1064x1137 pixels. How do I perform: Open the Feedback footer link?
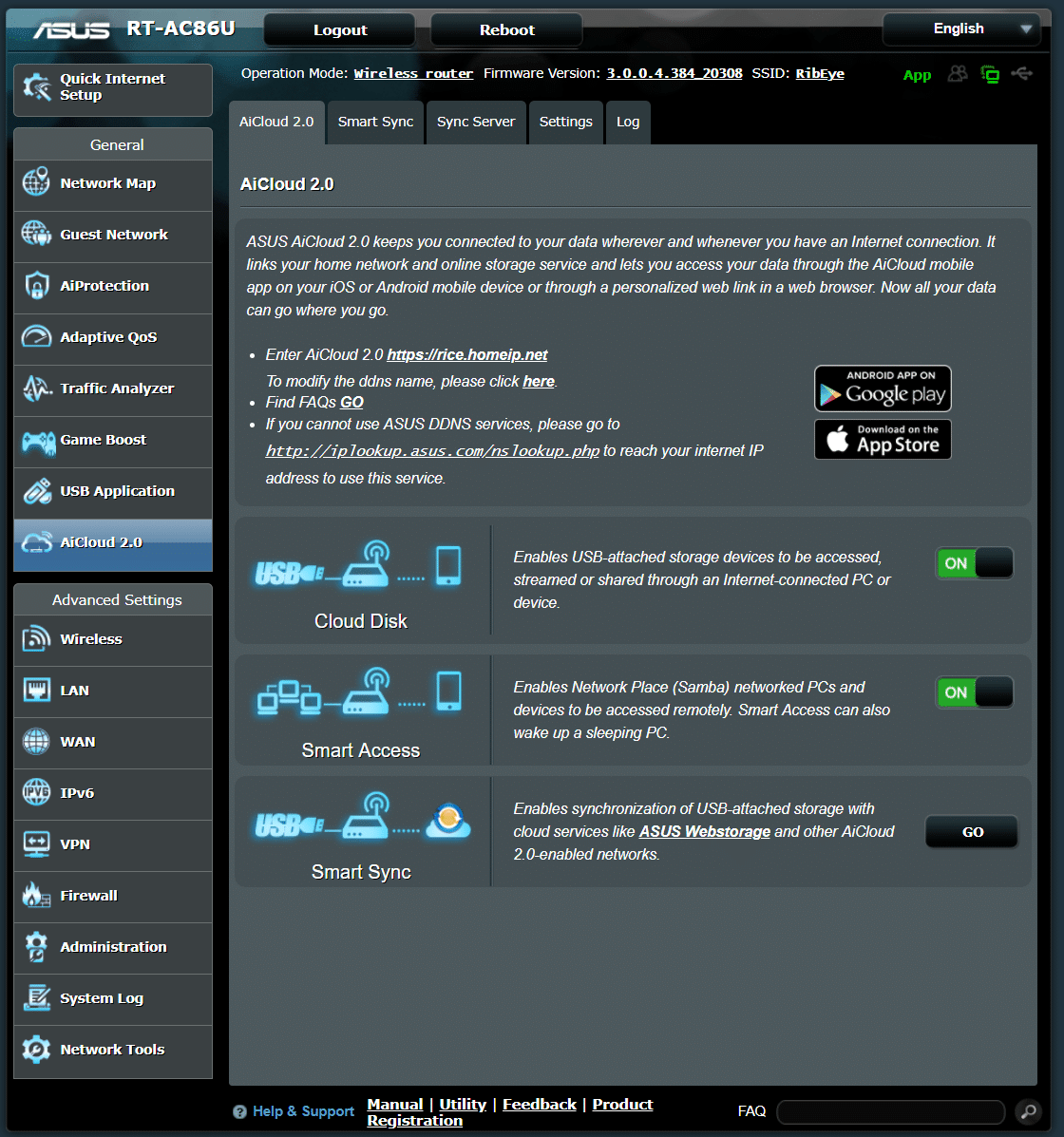pyautogui.click(x=540, y=1104)
